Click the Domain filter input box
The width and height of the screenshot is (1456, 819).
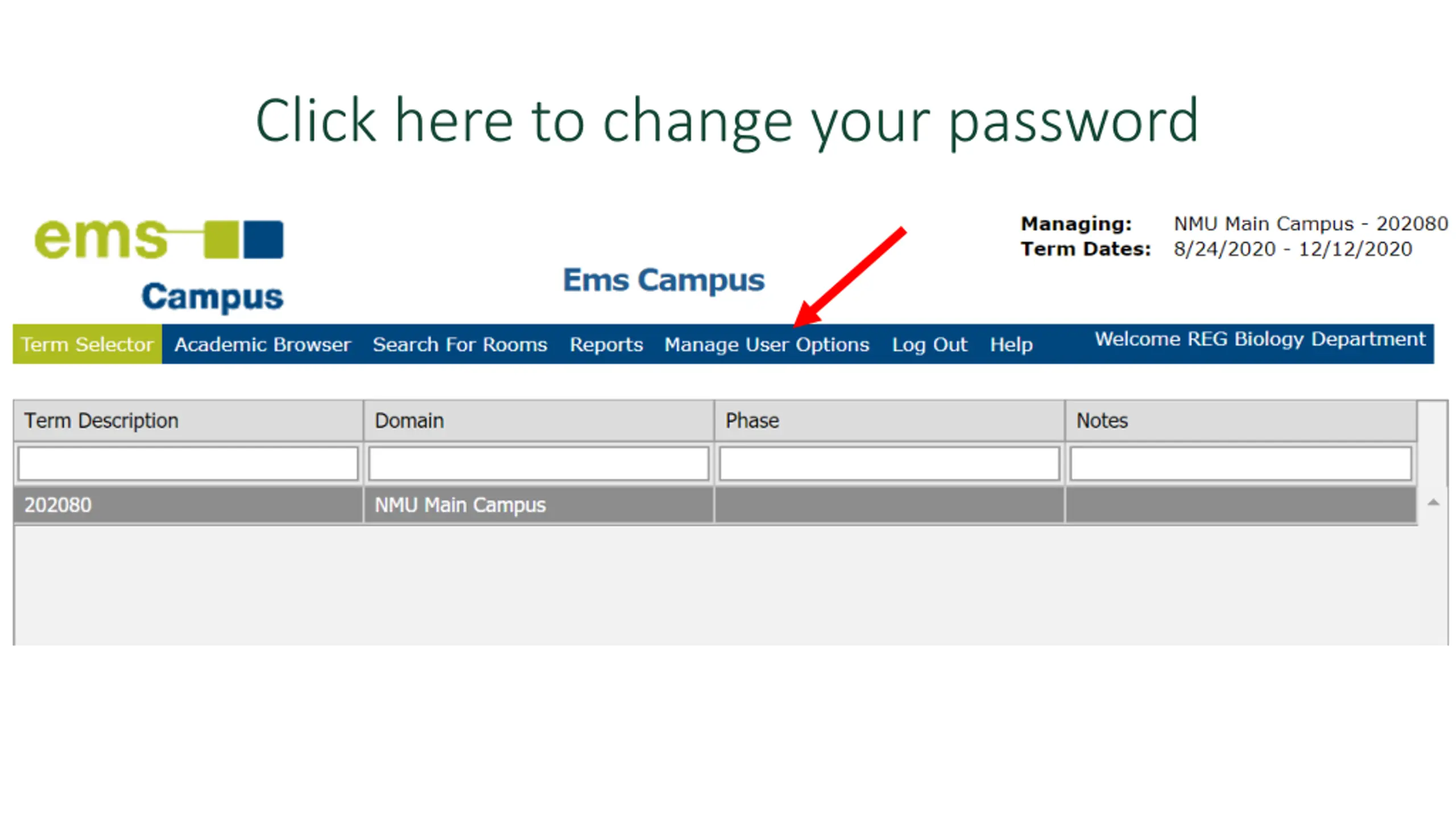pyautogui.click(x=539, y=464)
